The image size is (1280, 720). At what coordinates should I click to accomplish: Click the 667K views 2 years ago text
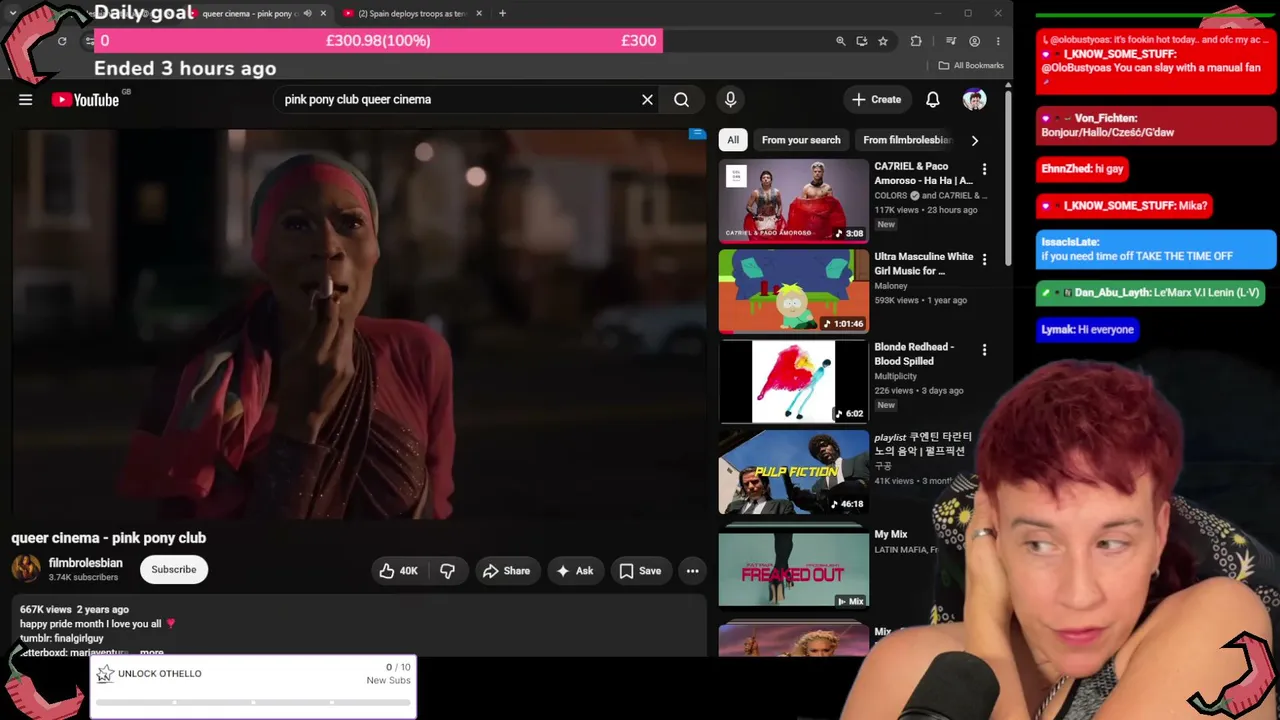pos(74,609)
